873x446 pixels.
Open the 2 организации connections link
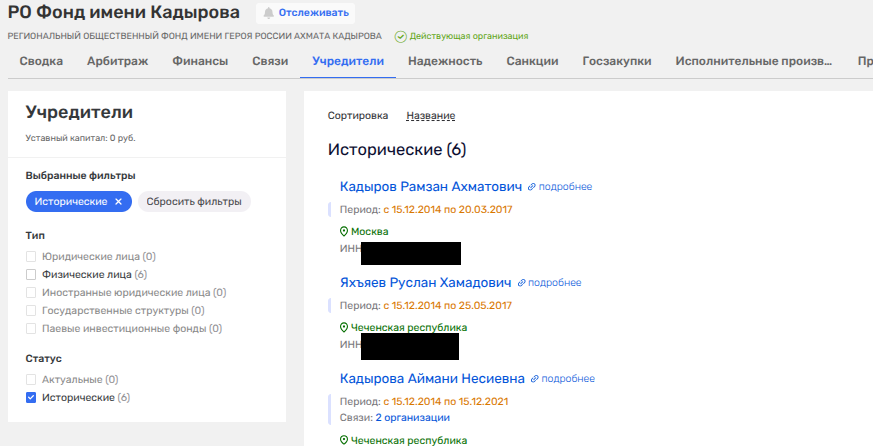click(x=412, y=417)
